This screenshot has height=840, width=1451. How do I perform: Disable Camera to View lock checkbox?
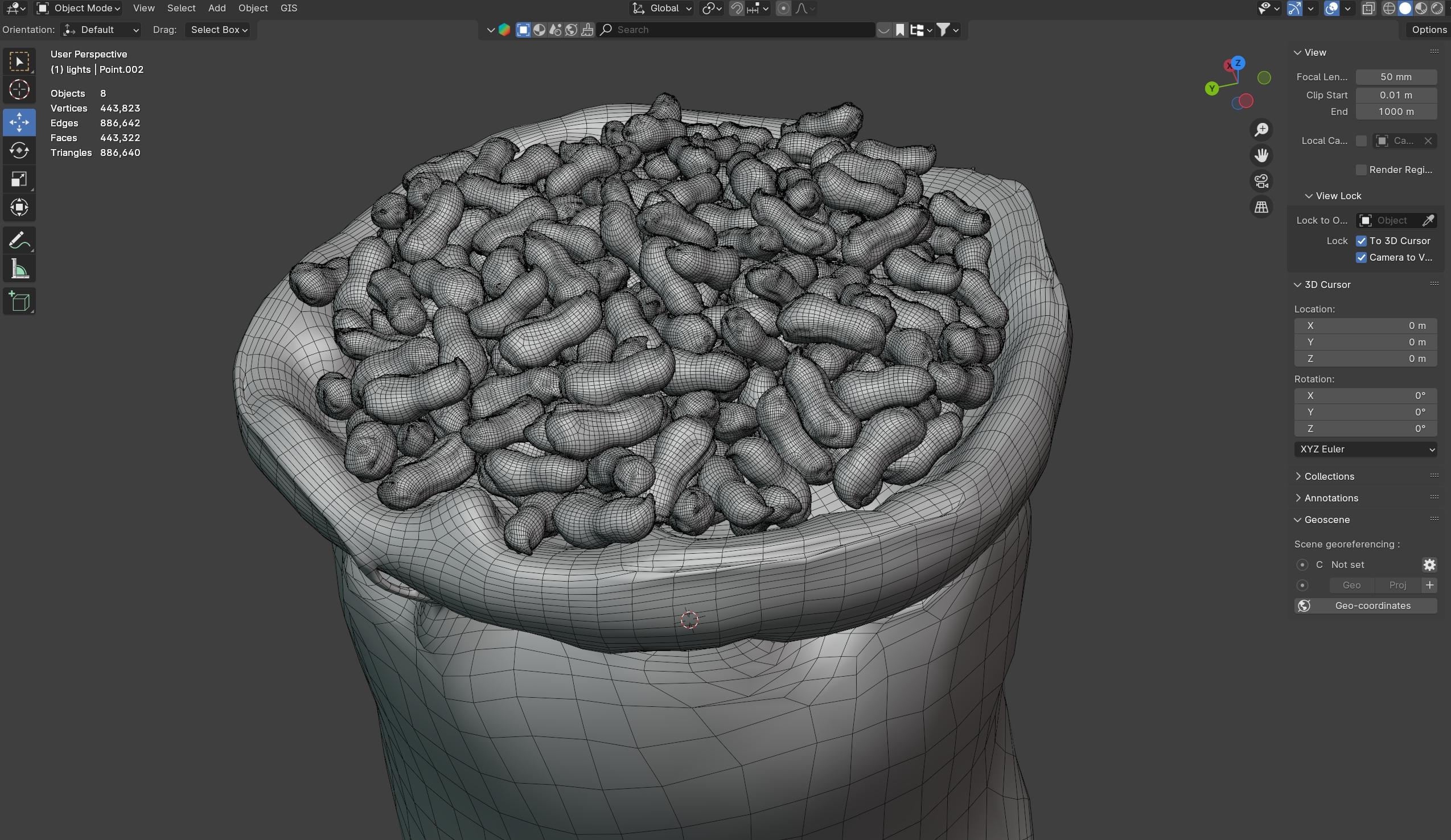[1361, 257]
